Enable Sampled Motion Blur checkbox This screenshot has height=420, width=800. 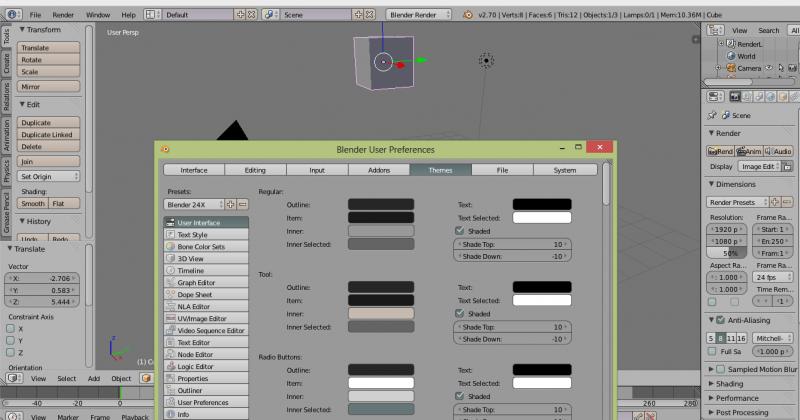click(720, 369)
